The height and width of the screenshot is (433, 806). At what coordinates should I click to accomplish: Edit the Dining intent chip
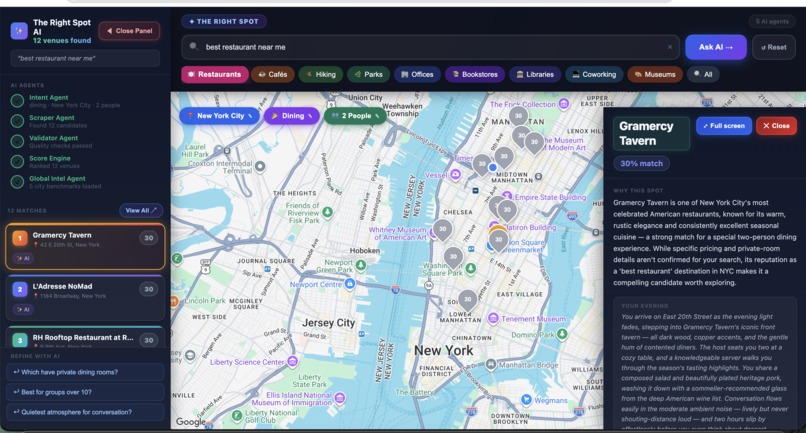(292, 116)
